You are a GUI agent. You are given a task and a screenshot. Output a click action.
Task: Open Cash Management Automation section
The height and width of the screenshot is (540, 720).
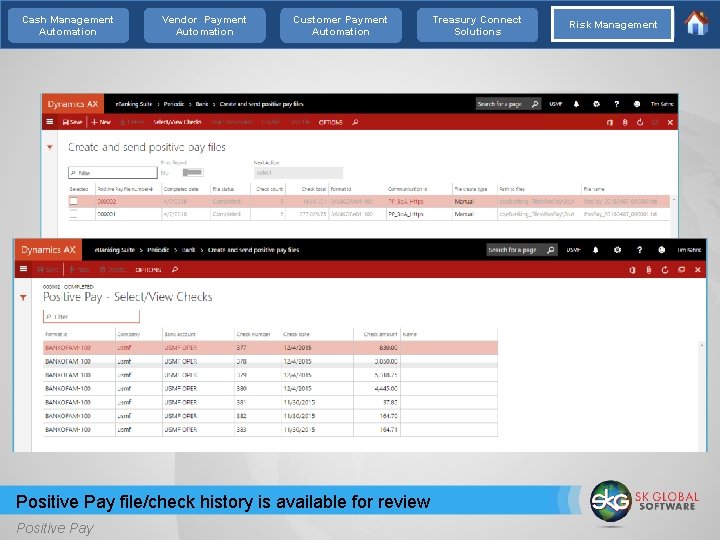pyautogui.click(x=68, y=26)
